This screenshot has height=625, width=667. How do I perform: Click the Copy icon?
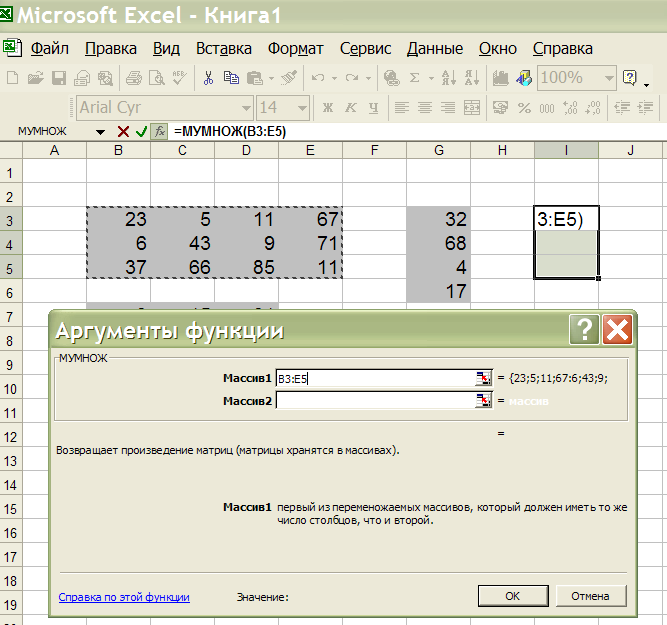coord(231,78)
